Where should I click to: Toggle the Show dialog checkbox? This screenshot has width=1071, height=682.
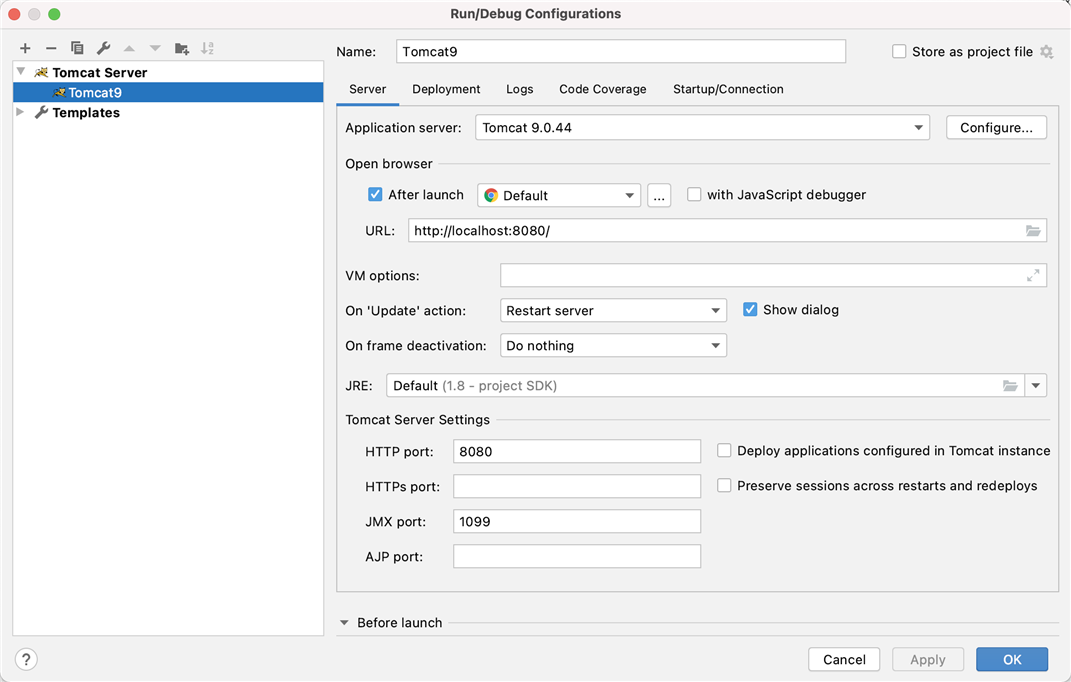click(750, 310)
